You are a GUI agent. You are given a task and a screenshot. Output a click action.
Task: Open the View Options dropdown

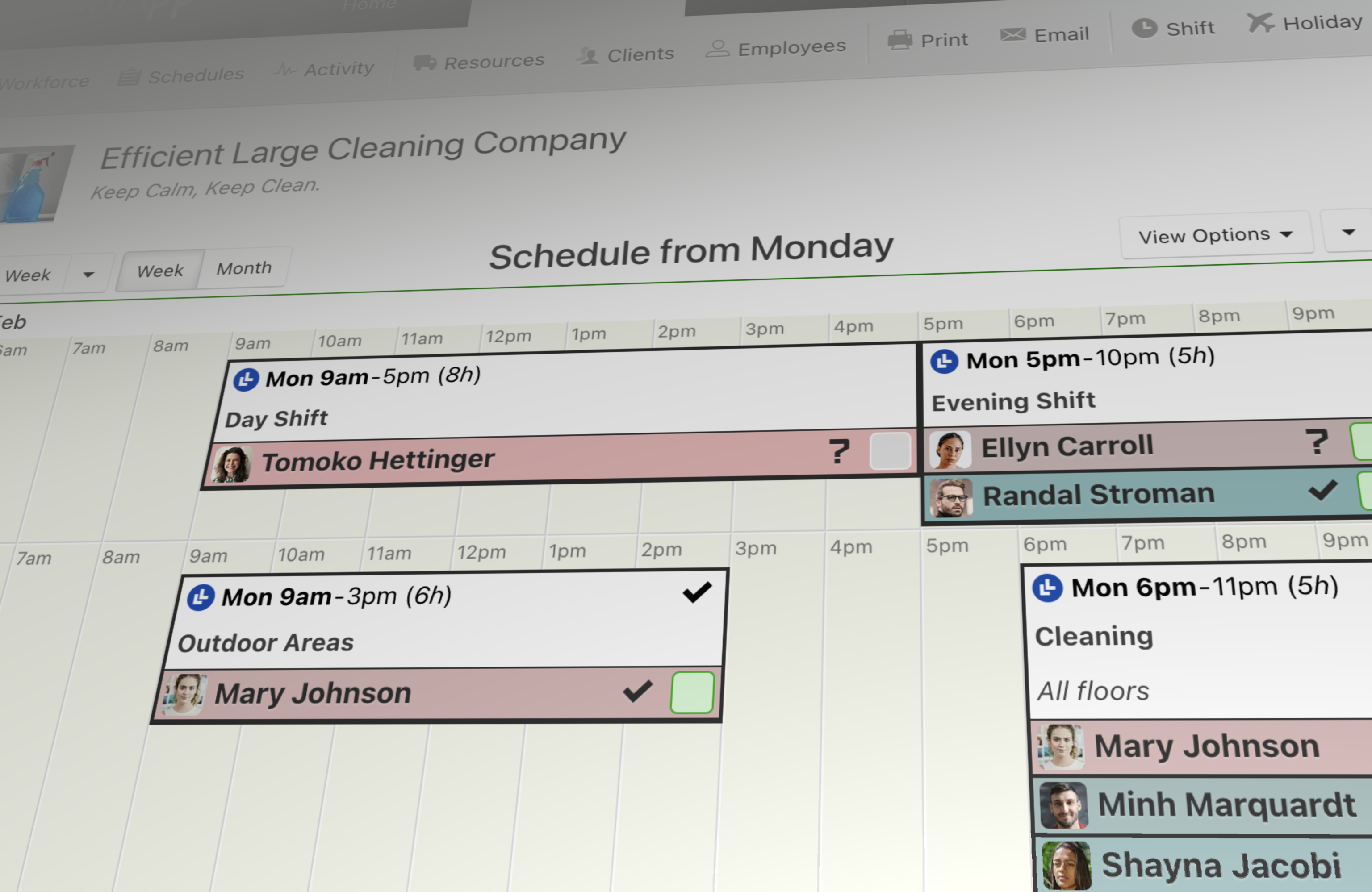pos(1216,236)
